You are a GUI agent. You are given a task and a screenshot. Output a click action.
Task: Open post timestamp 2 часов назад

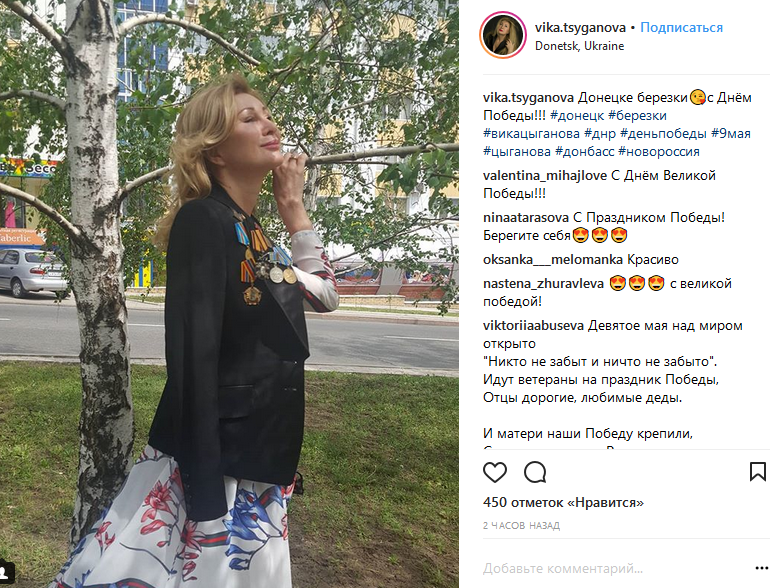(x=521, y=526)
